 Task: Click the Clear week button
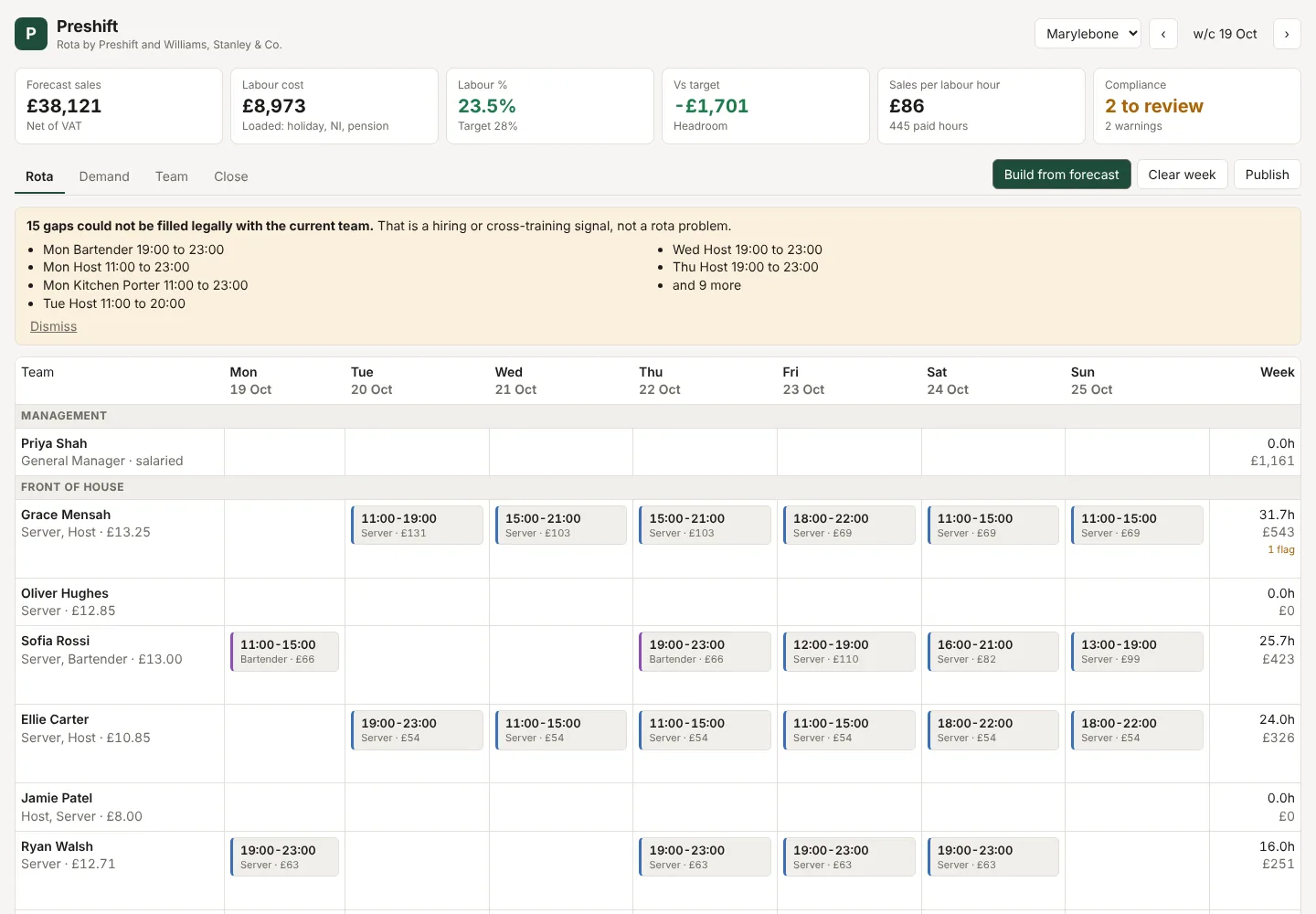coord(1182,175)
